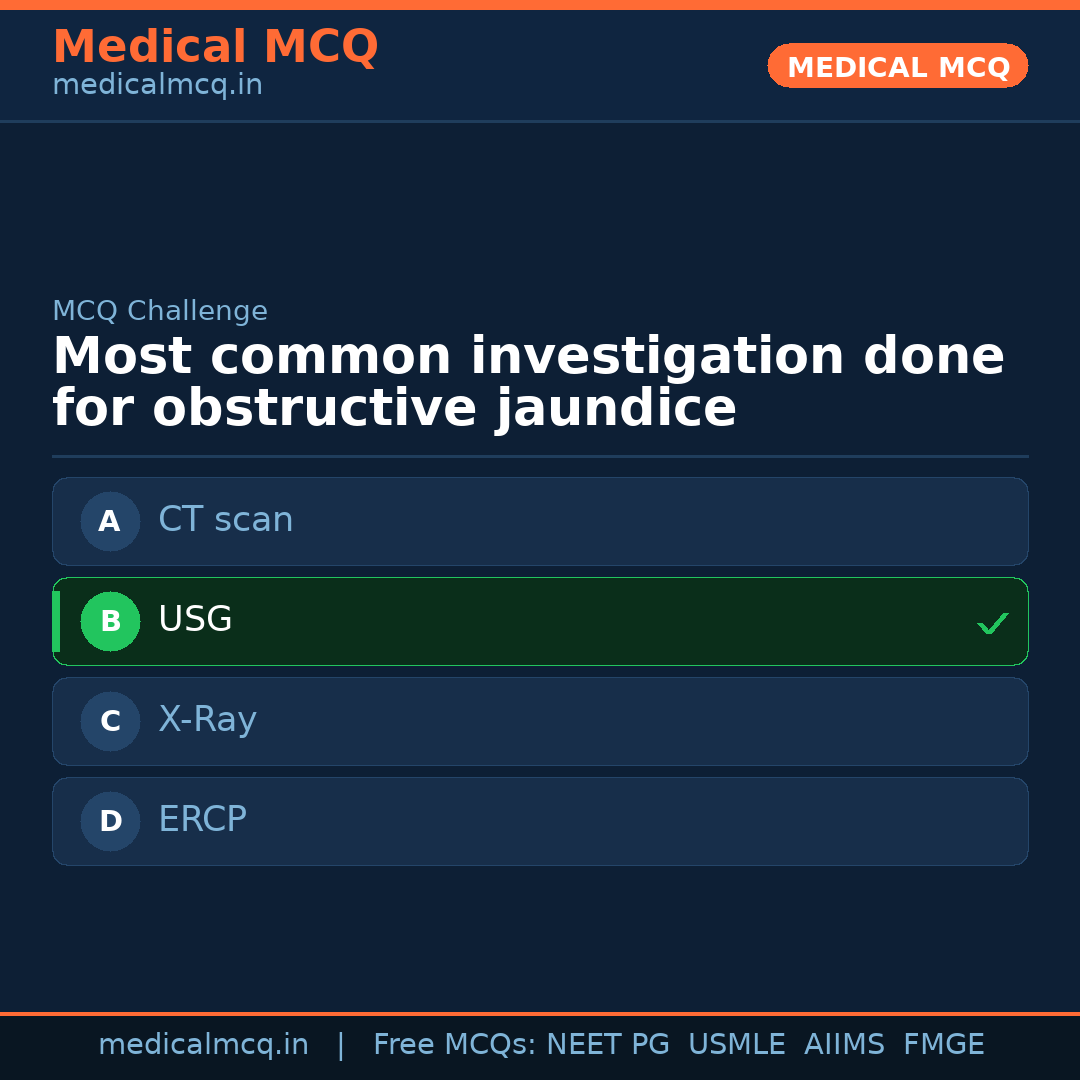Click the orange MEDICAL MCQ badge
1080x1080 pixels.
(x=897, y=66)
